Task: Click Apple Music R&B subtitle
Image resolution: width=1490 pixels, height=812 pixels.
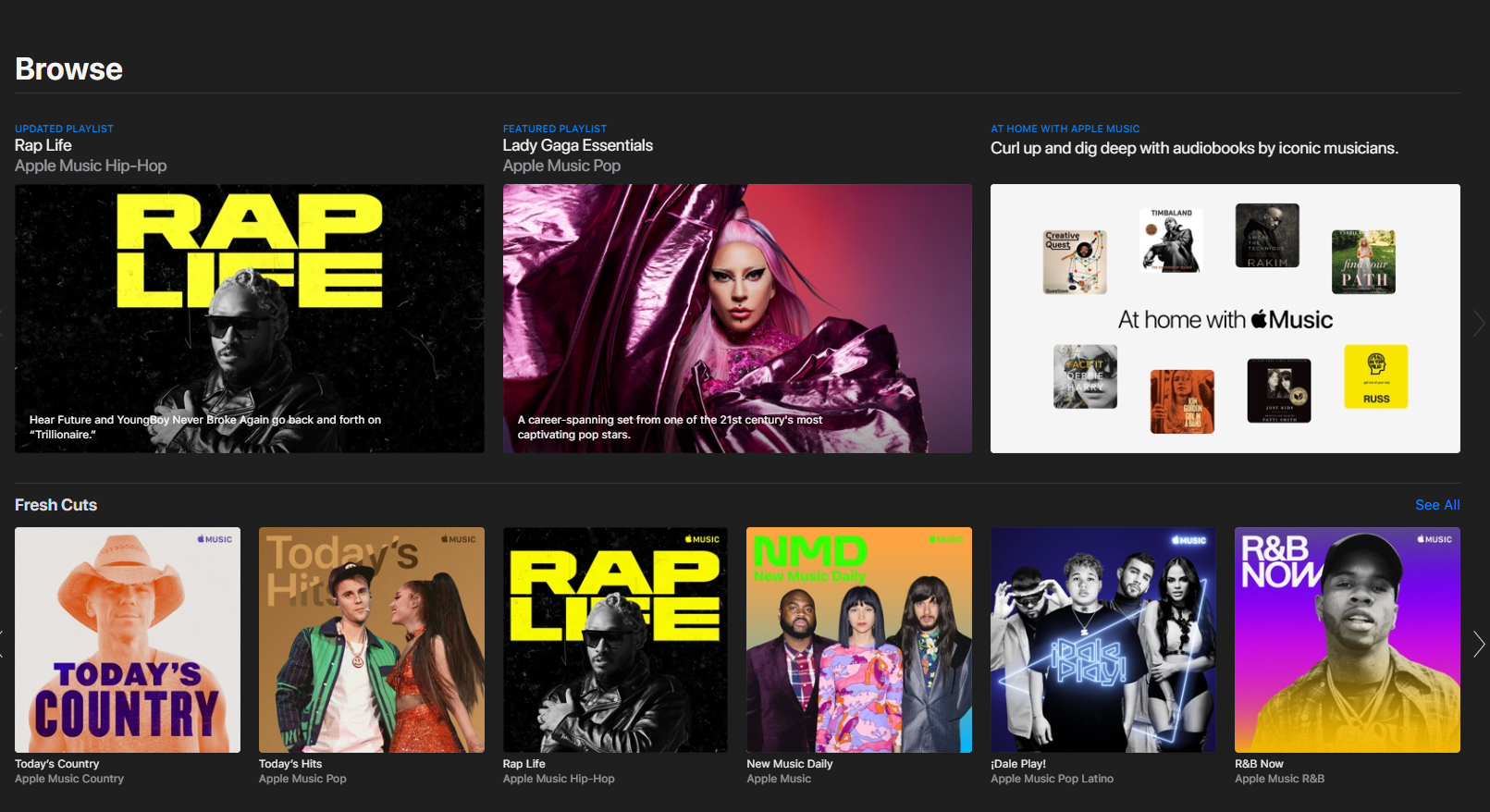Action: (x=1279, y=779)
